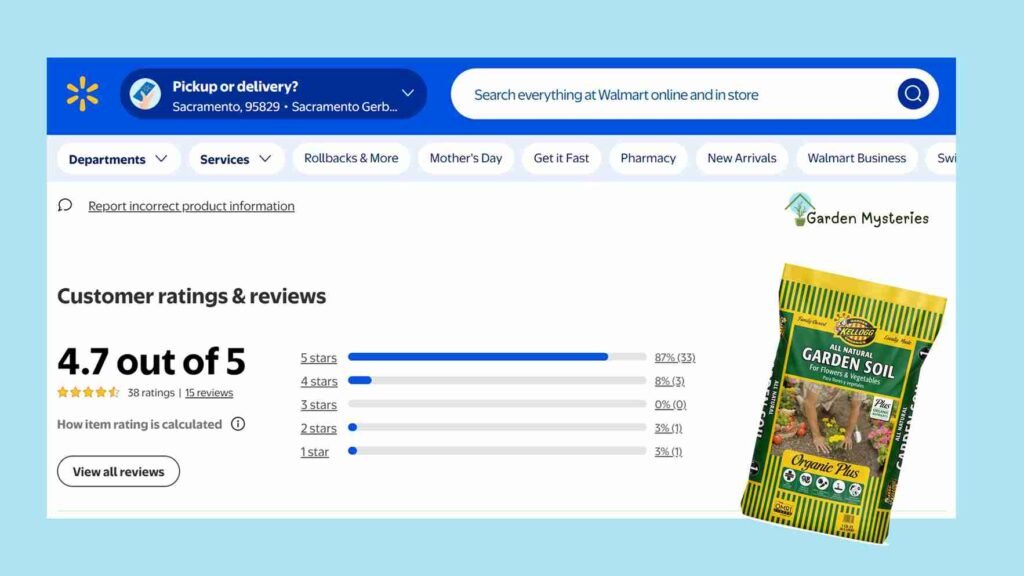Click Report incorrect product information link

191,206
